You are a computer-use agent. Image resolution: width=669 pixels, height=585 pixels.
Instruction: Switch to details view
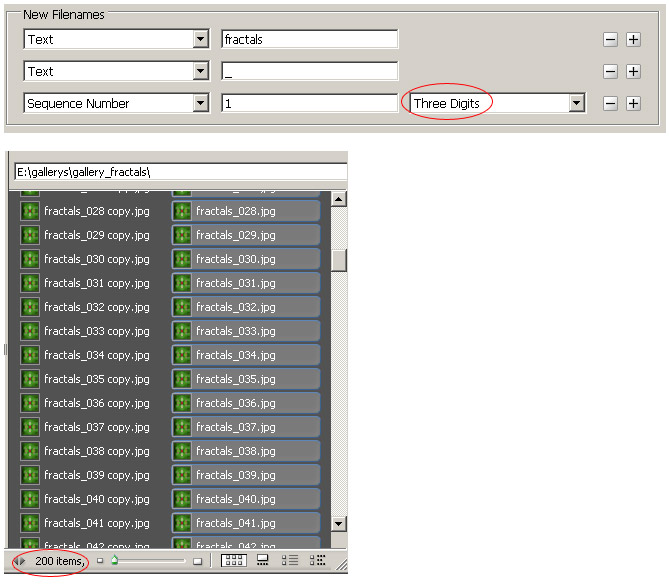point(290,560)
